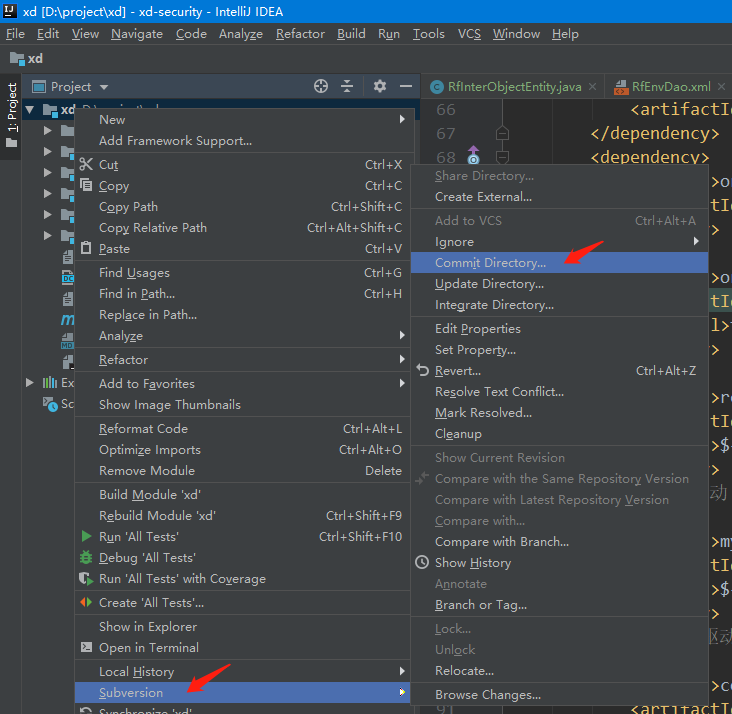Click the XML file icon on RfEnvDao tab
Viewport: 732px width, 714px height.
coord(621,87)
